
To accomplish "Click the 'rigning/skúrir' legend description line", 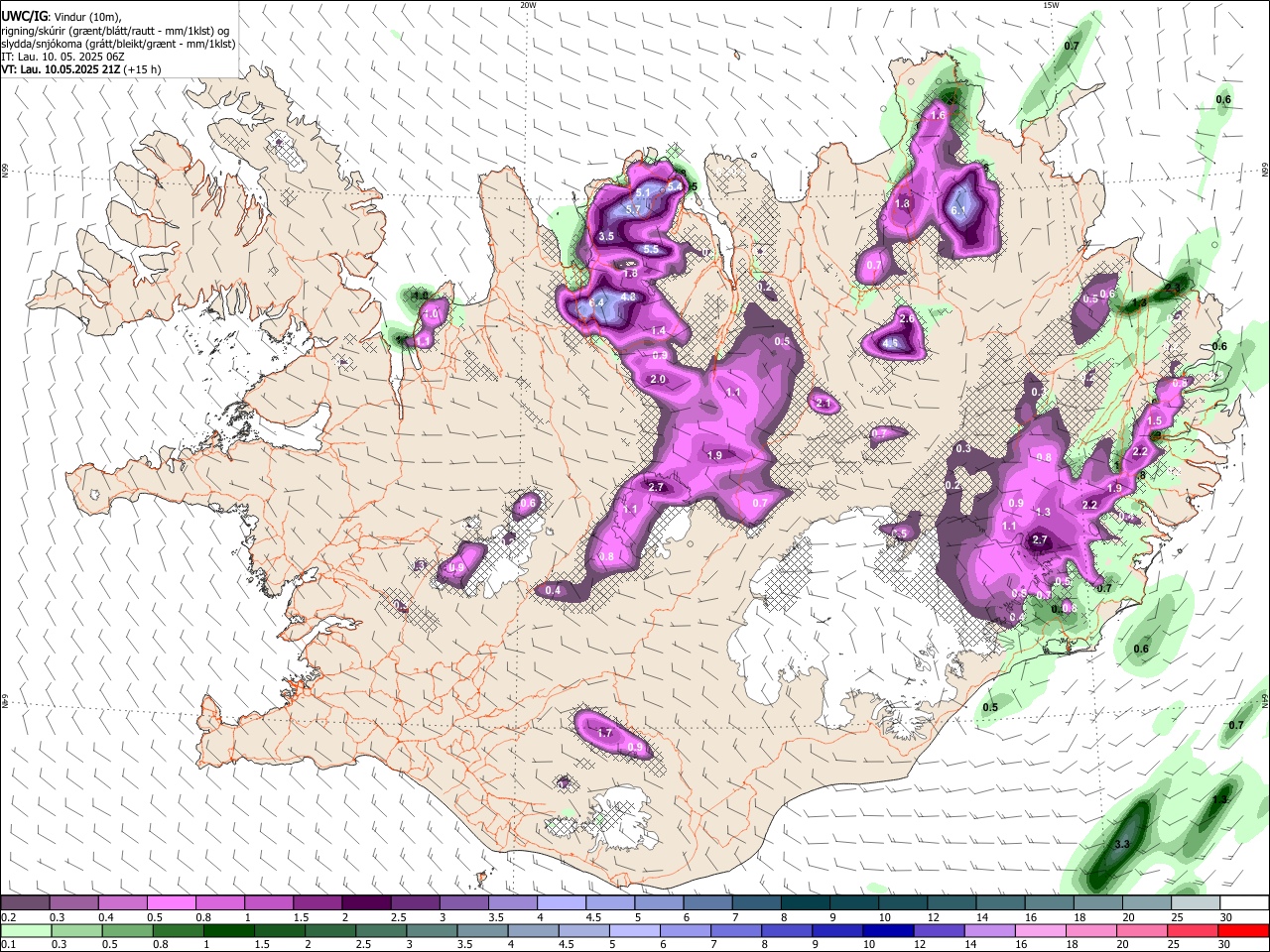I will pyautogui.click(x=115, y=30).
